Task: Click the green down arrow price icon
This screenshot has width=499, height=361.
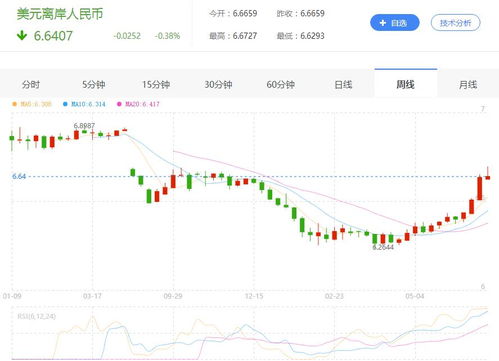Action: coord(22,35)
